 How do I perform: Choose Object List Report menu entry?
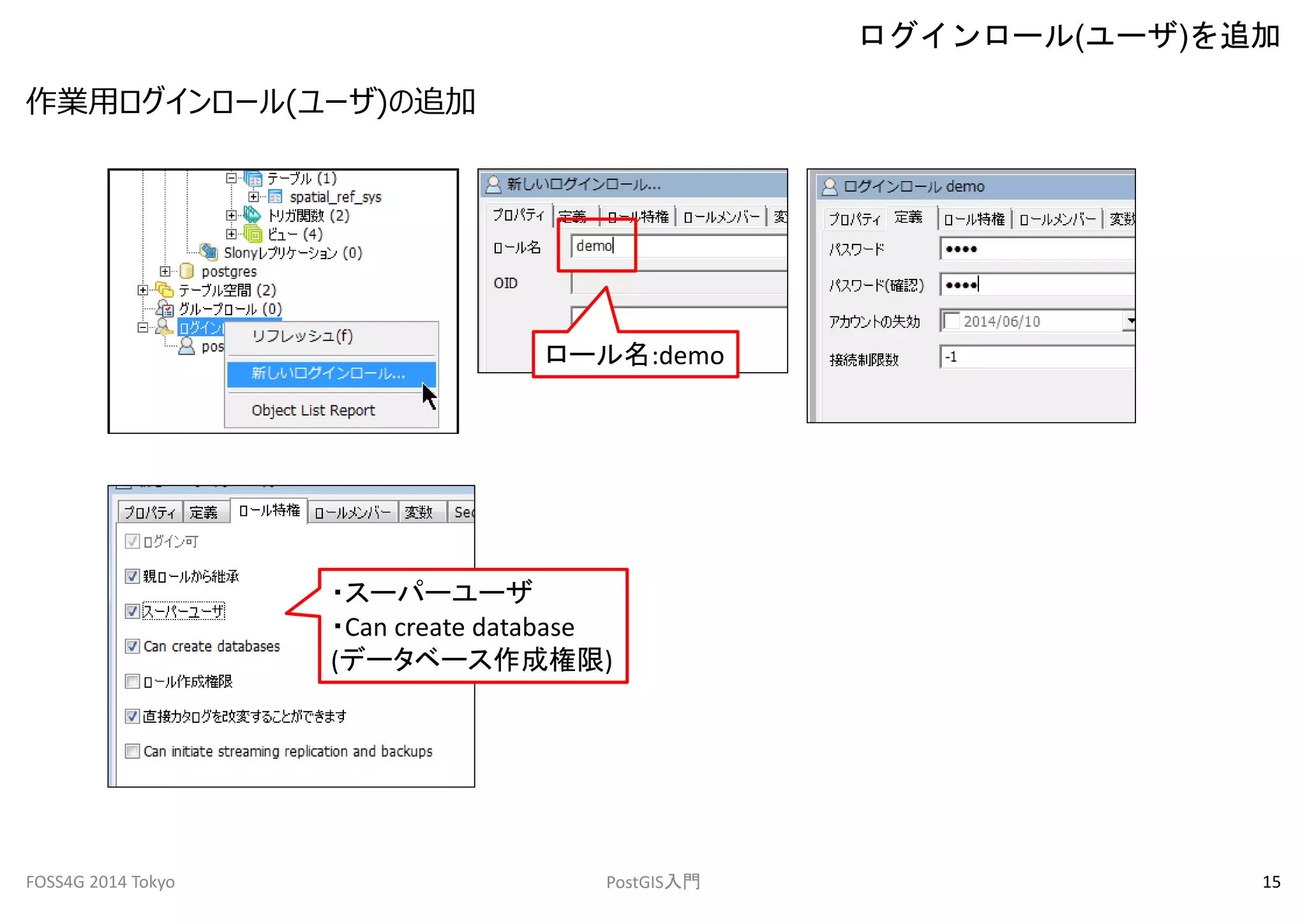332,411
